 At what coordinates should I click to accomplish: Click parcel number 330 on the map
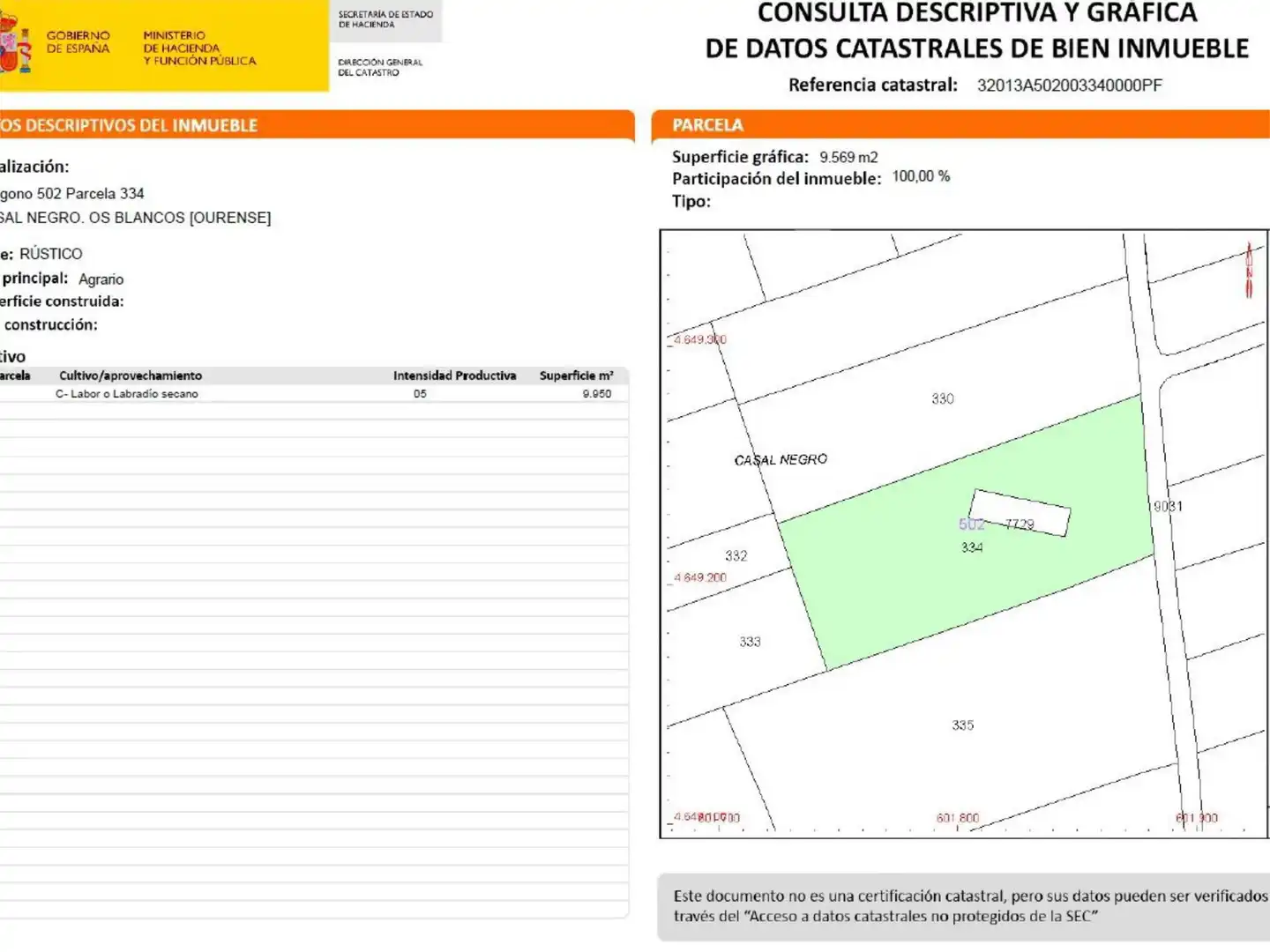[943, 398]
